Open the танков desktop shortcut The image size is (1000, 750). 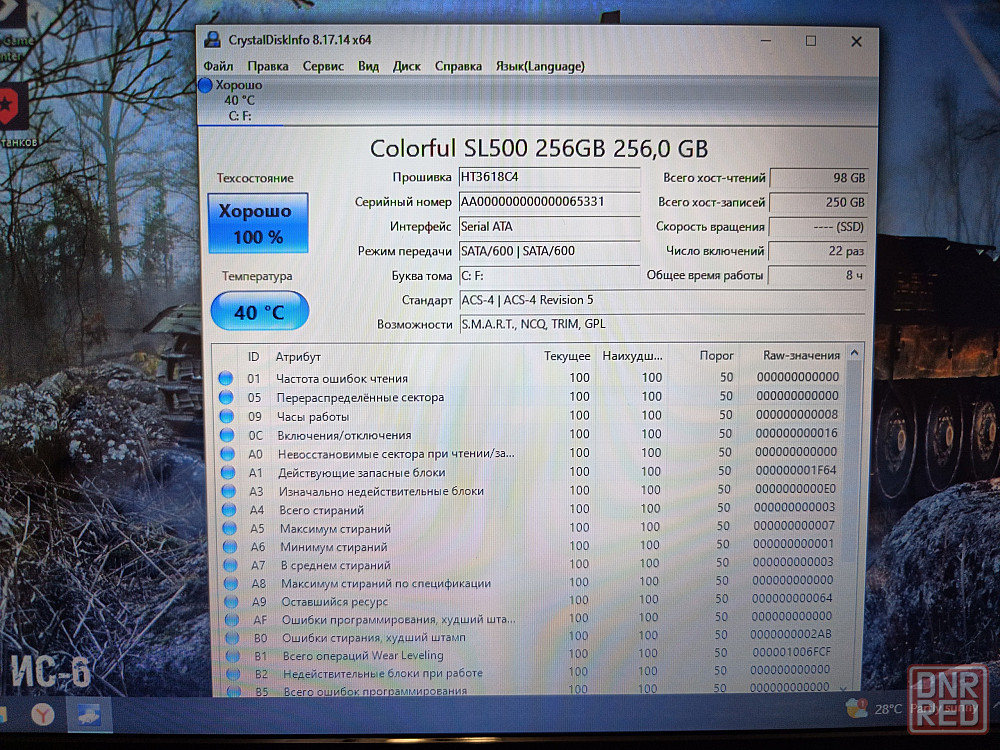point(15,114)
